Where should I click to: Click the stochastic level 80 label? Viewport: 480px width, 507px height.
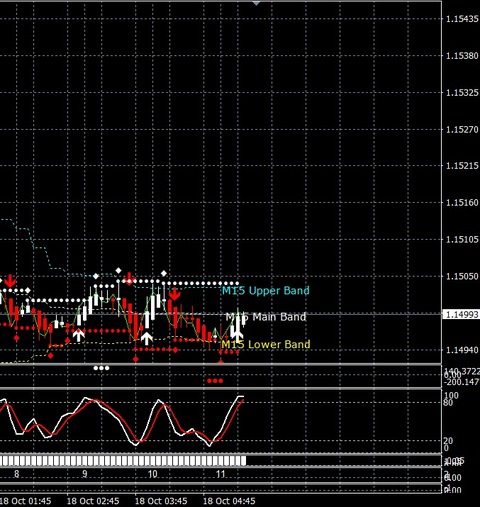(449, 403)
